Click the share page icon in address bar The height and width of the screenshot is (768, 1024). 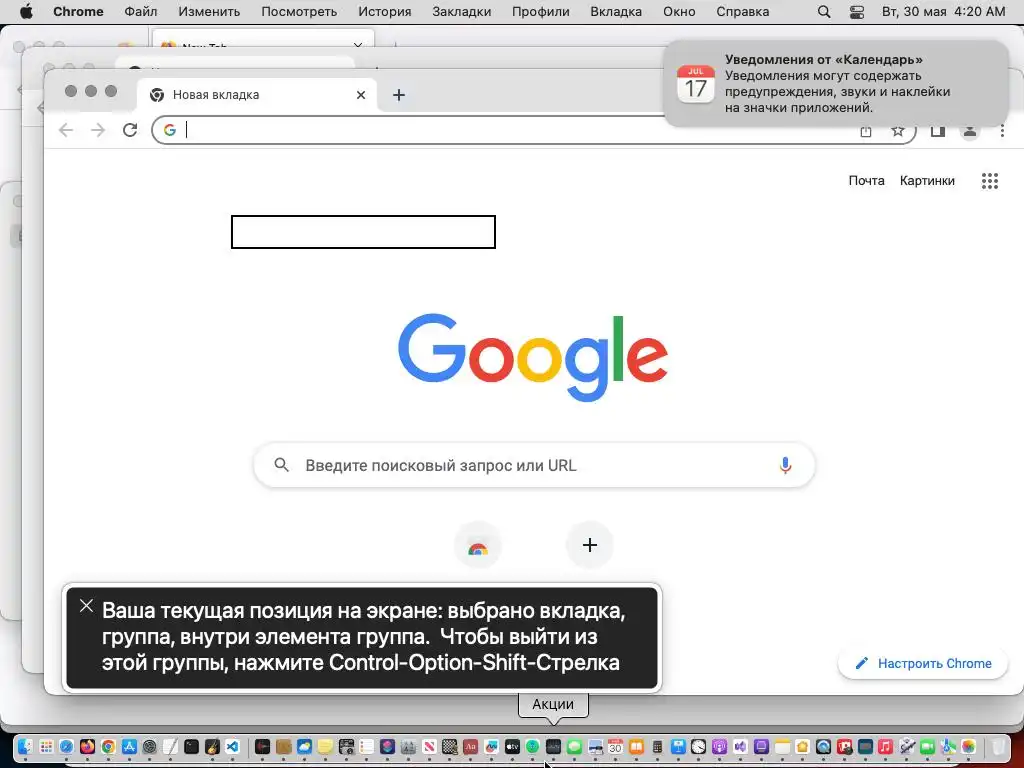coord(866,131)
